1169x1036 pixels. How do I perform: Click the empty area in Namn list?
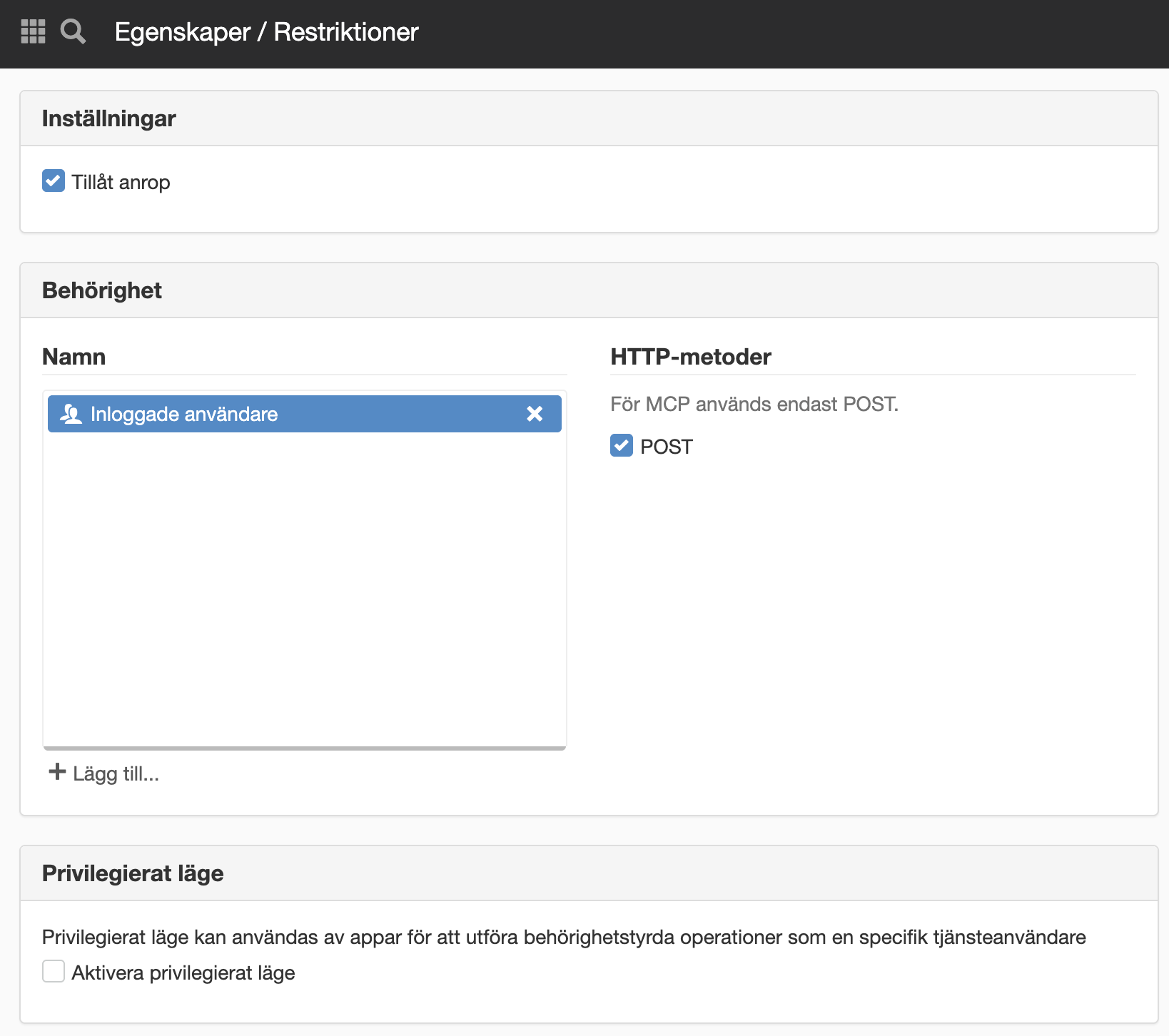coord(305,589)
